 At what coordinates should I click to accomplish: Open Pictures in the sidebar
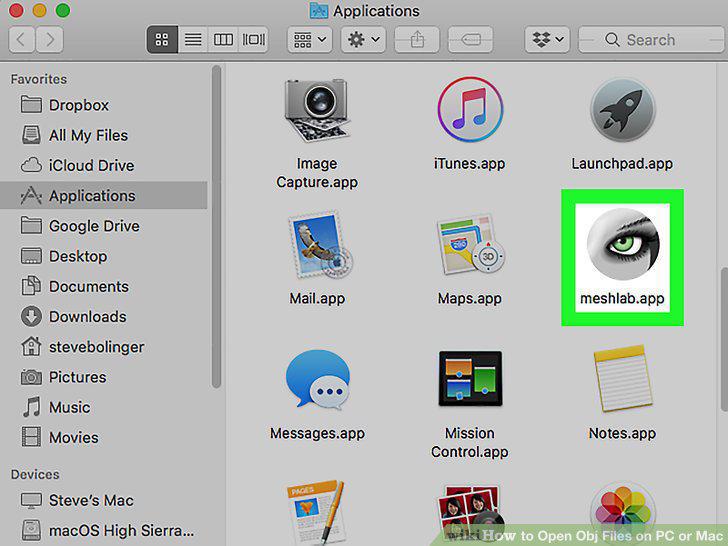tap(104, 377)
